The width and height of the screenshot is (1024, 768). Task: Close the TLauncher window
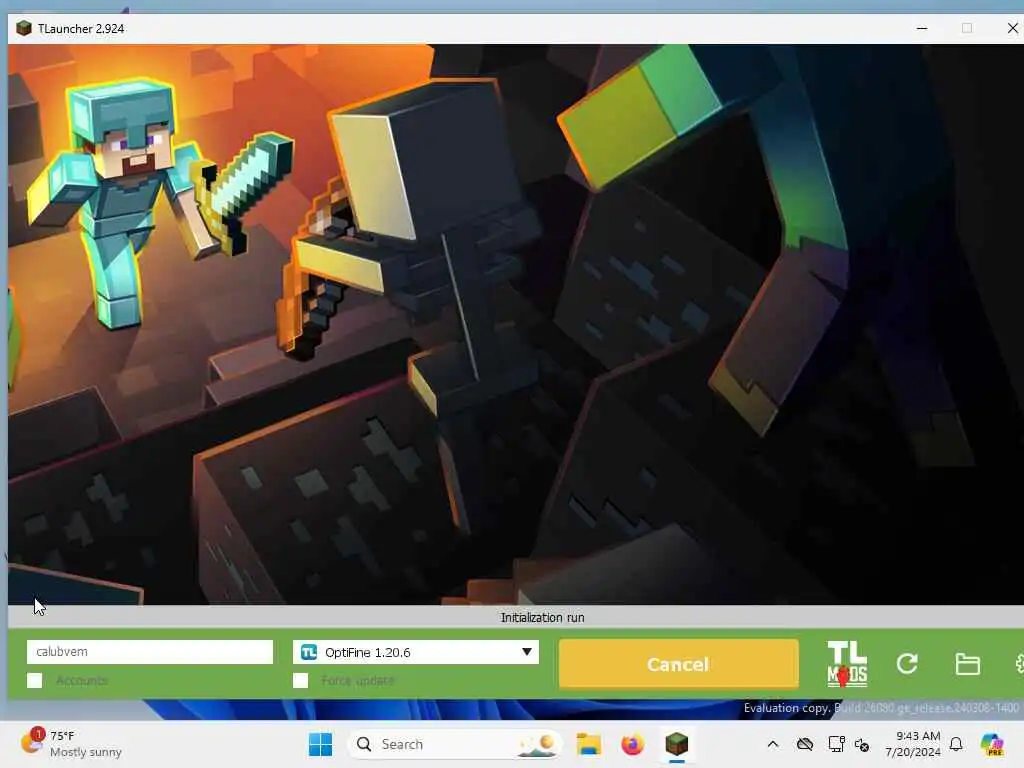[1012, 28]
